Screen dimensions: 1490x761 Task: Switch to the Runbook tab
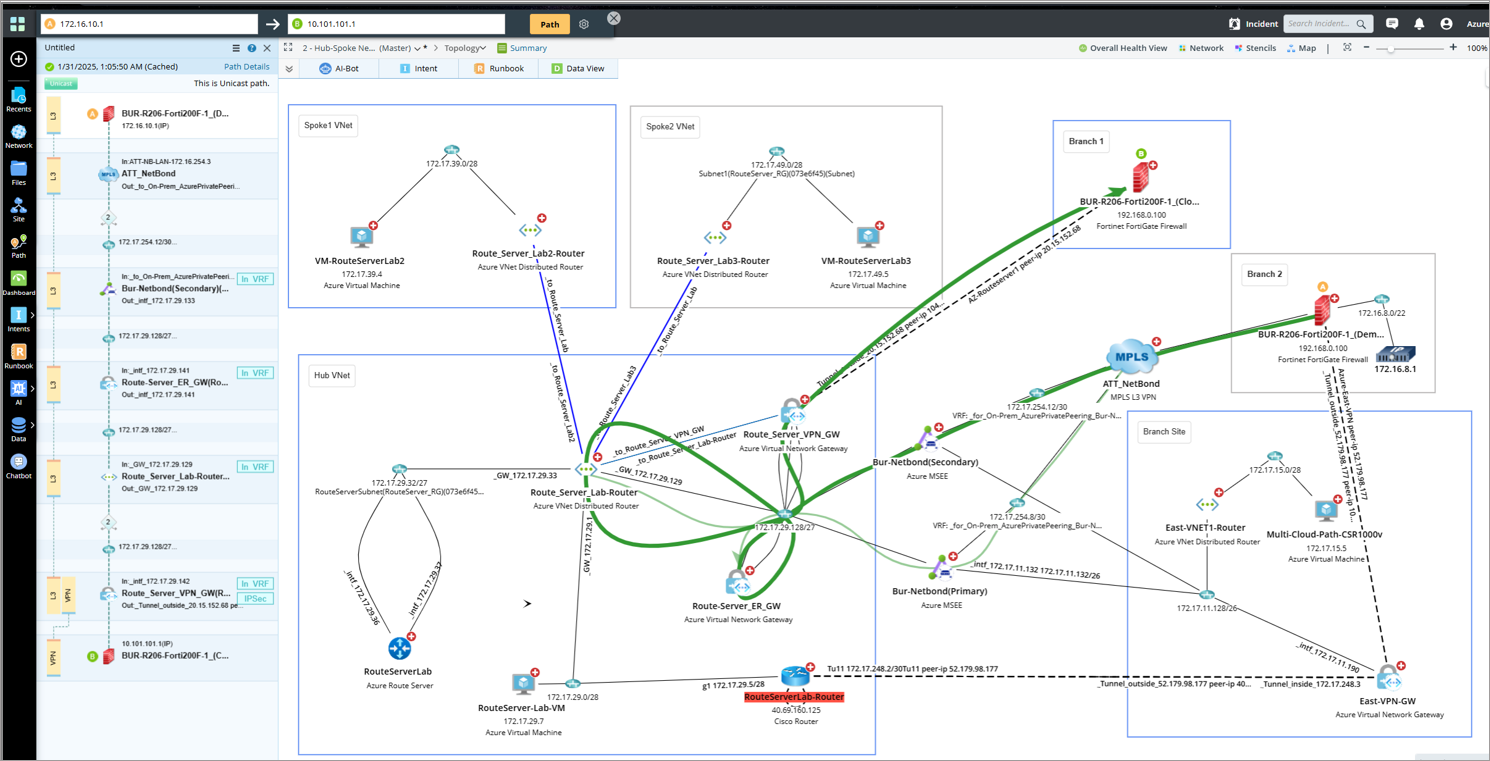coord(499,68)
